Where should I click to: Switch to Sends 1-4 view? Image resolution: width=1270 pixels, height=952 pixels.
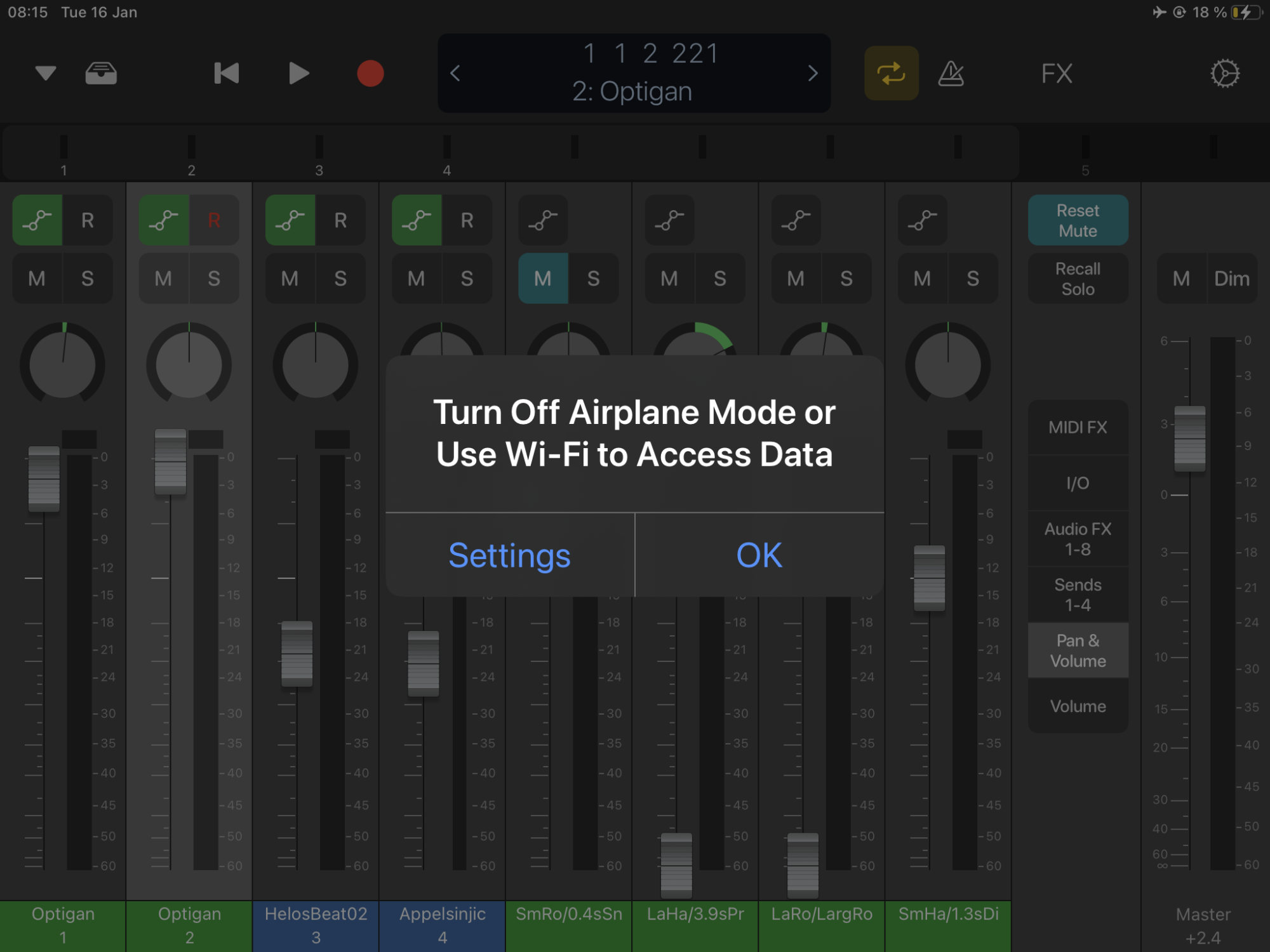click(1078, 595)
